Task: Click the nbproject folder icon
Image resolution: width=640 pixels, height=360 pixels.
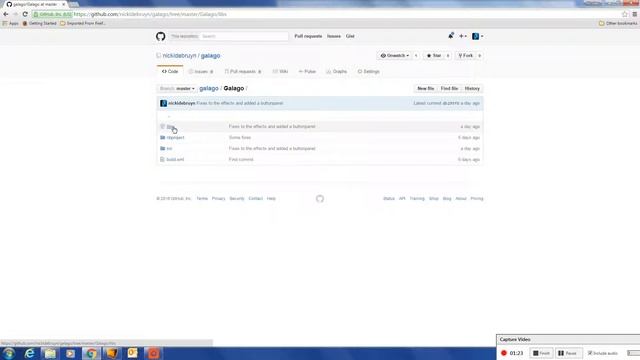Action: click(x=162, y=138)
